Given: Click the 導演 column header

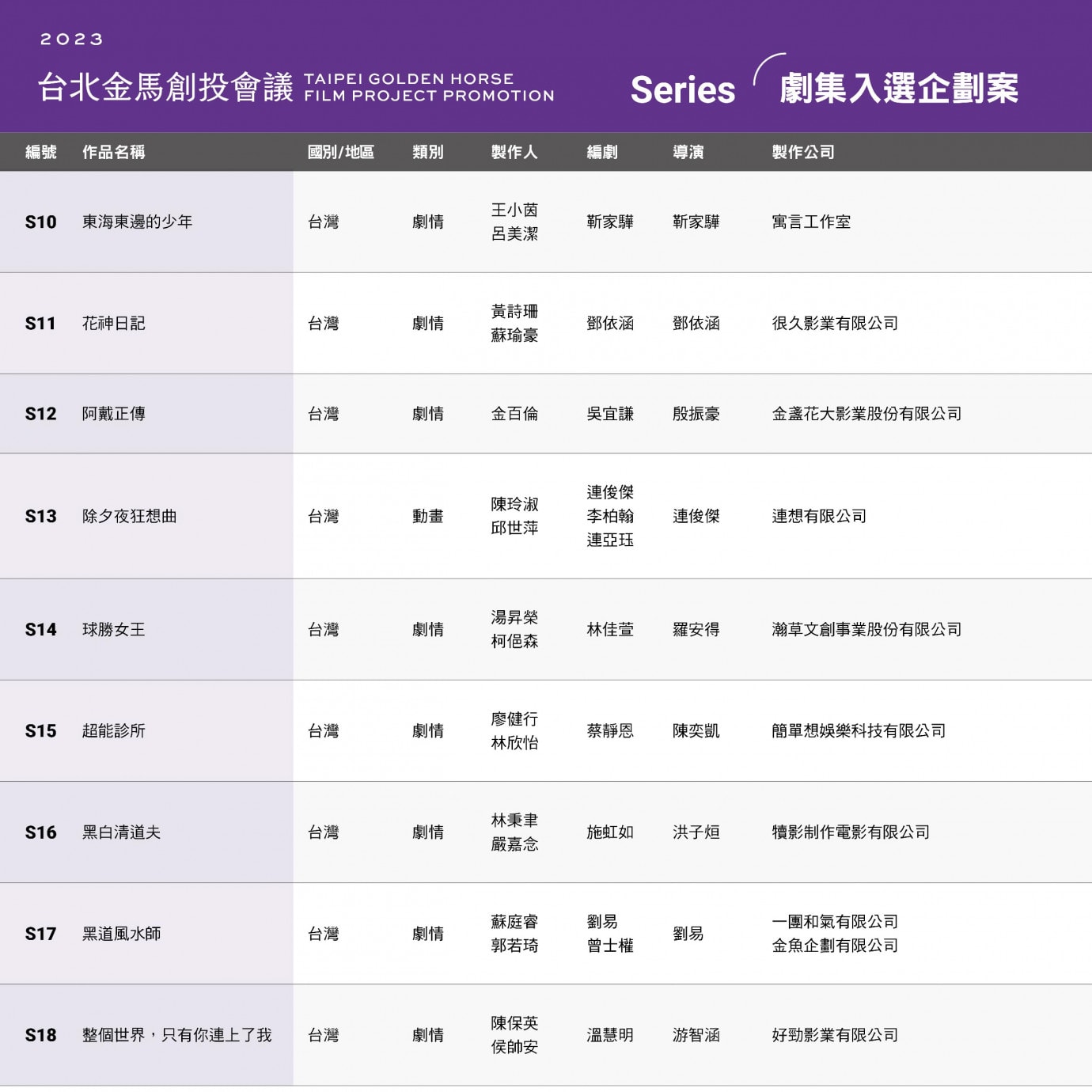Looking at the screenshot, I should pos(688,152).
